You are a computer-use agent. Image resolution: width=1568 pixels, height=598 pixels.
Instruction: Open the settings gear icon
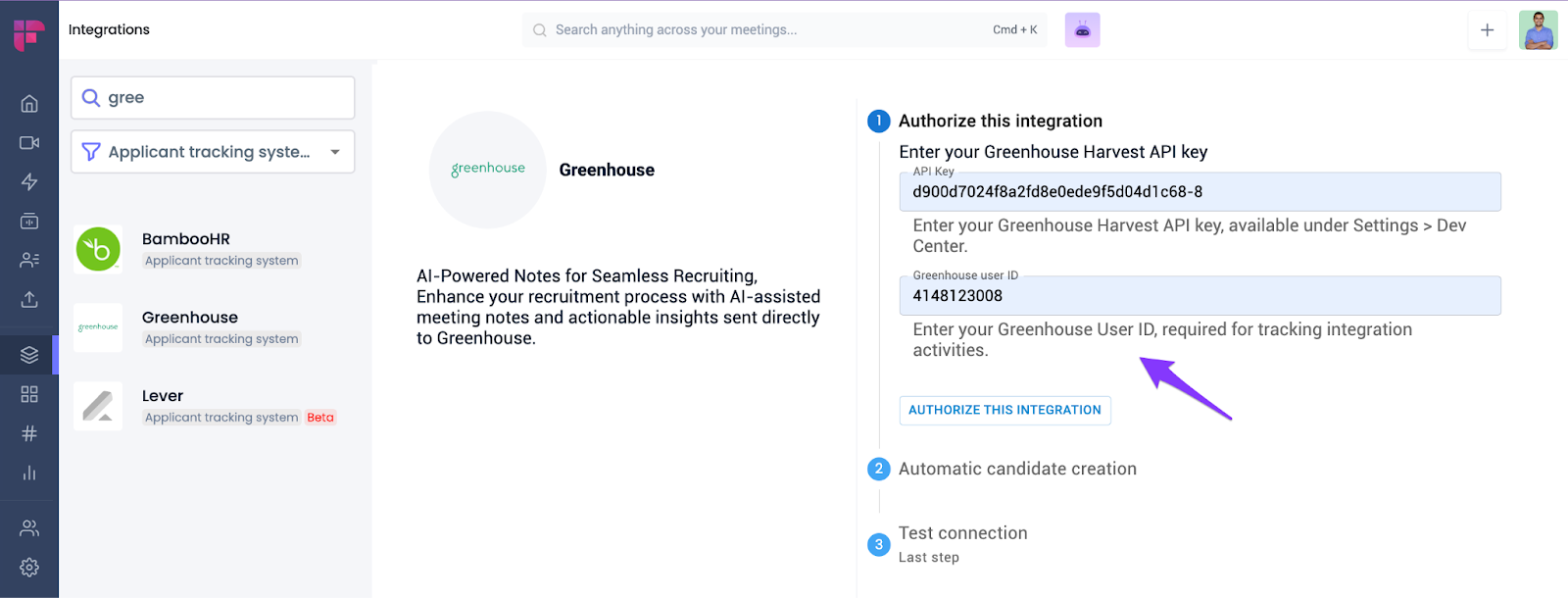29,567
